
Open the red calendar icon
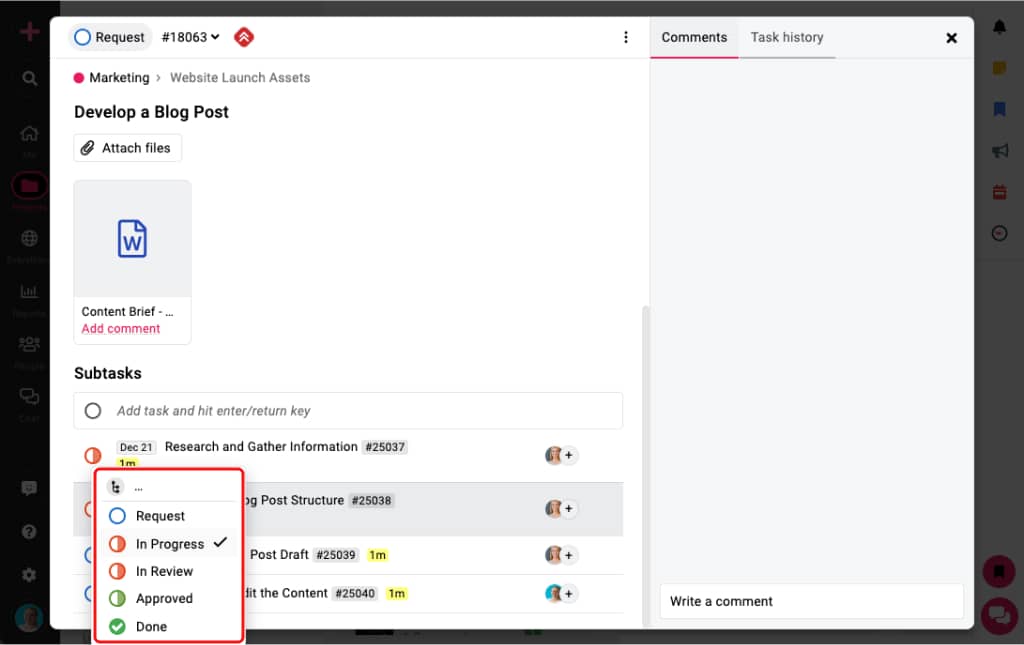click(x=999, y=192)
